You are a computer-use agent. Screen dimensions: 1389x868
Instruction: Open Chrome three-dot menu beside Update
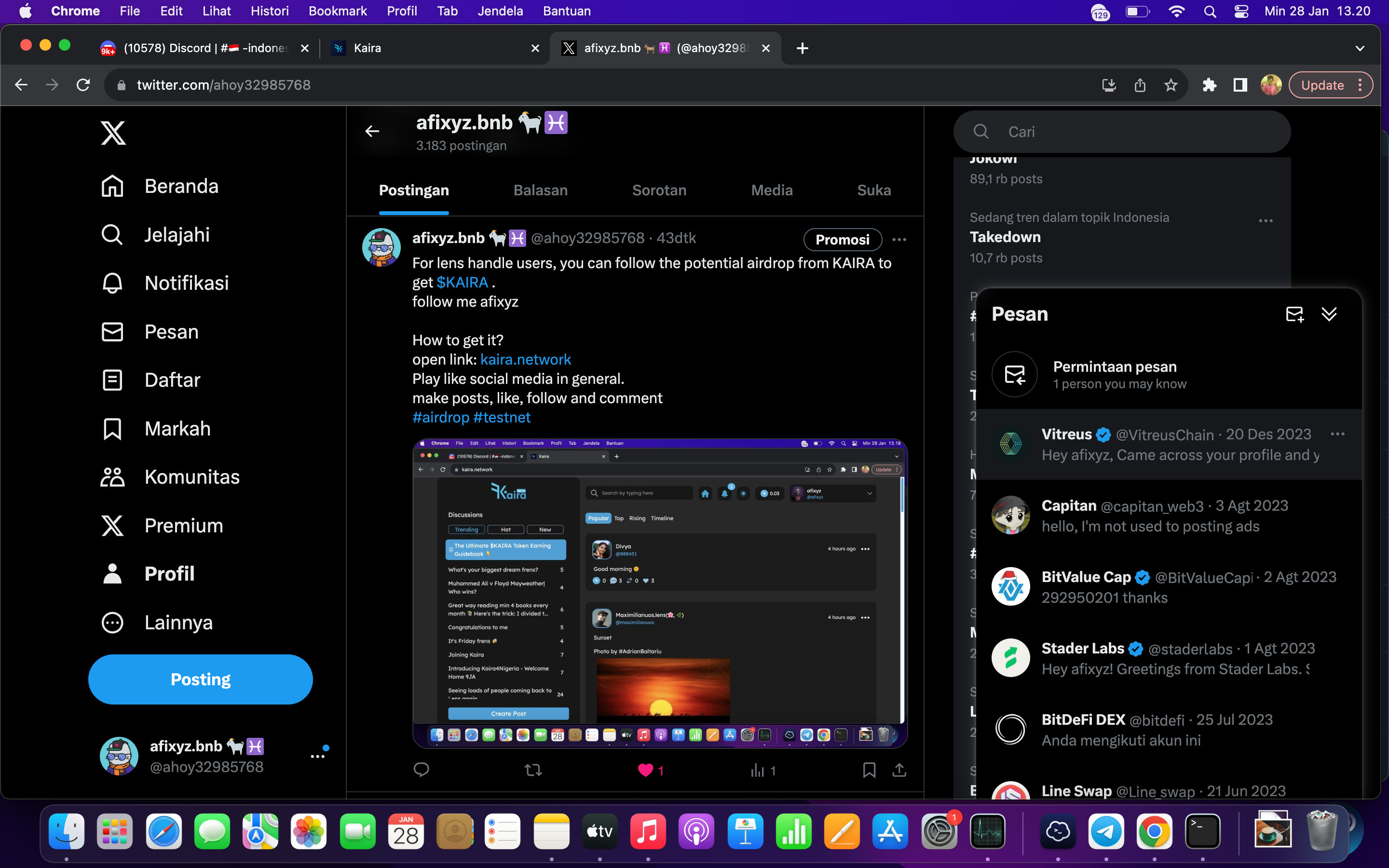1360,85
